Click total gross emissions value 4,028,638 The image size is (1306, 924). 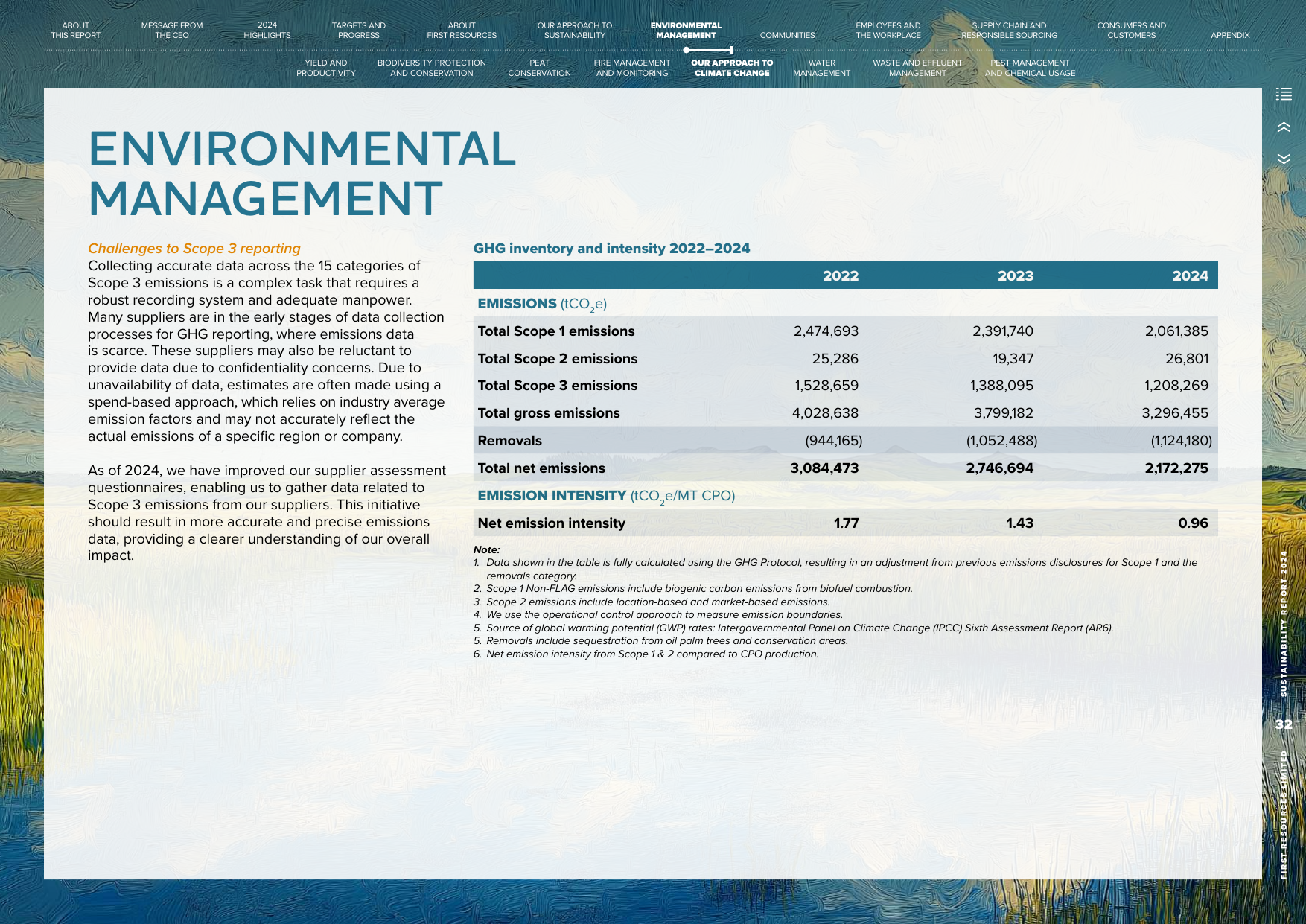[x=825, y=413]
